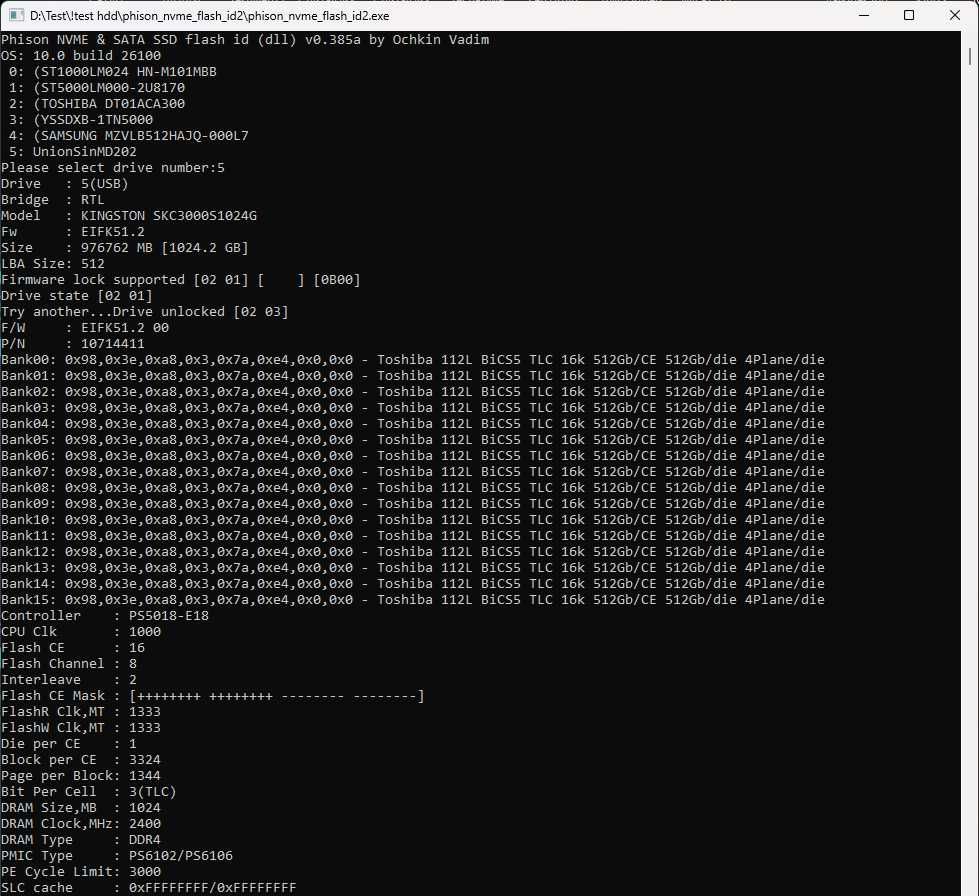Click controller value PS5018-E18
The width and height of the screenshot is (979, 896).
(169, 615)
